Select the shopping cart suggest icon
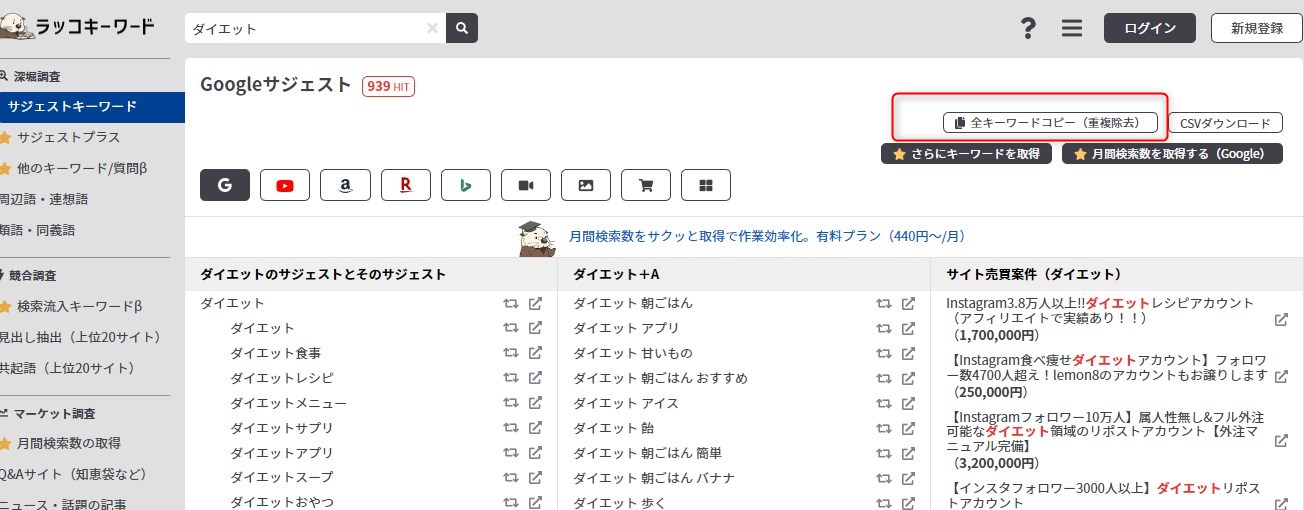The image size is (1304, 510). tap(646, 185)
